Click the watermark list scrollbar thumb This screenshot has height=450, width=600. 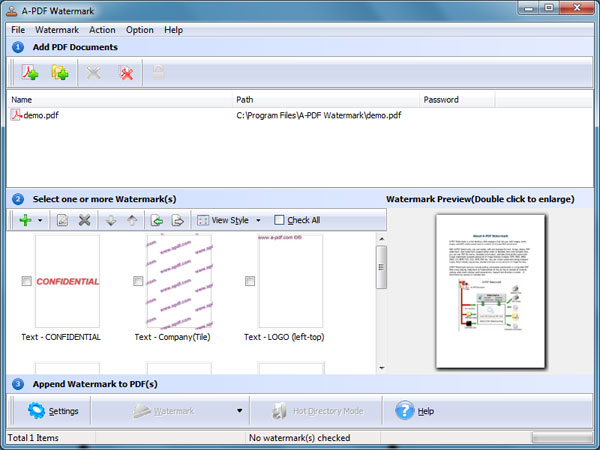point(381,267)
